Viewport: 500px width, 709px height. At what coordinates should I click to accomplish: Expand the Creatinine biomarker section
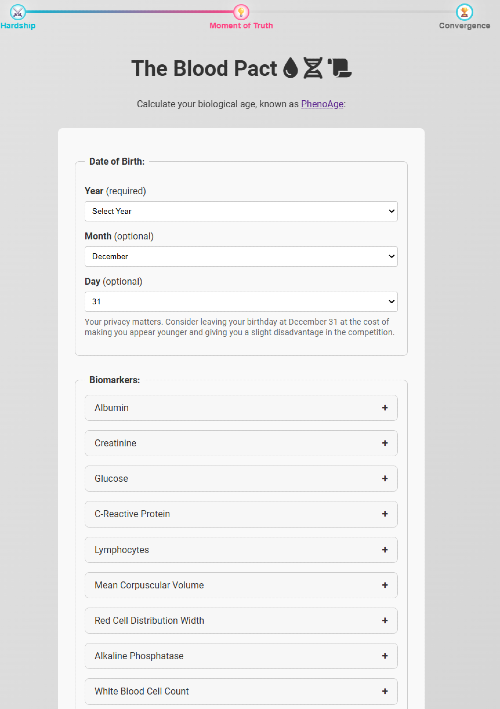pyautogui.click(x=241, y=443)
